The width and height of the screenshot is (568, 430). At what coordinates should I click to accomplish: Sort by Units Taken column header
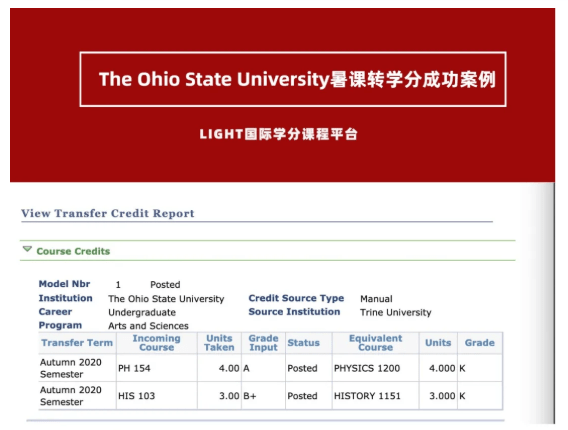pyautogui.click(x=219, y=343)
